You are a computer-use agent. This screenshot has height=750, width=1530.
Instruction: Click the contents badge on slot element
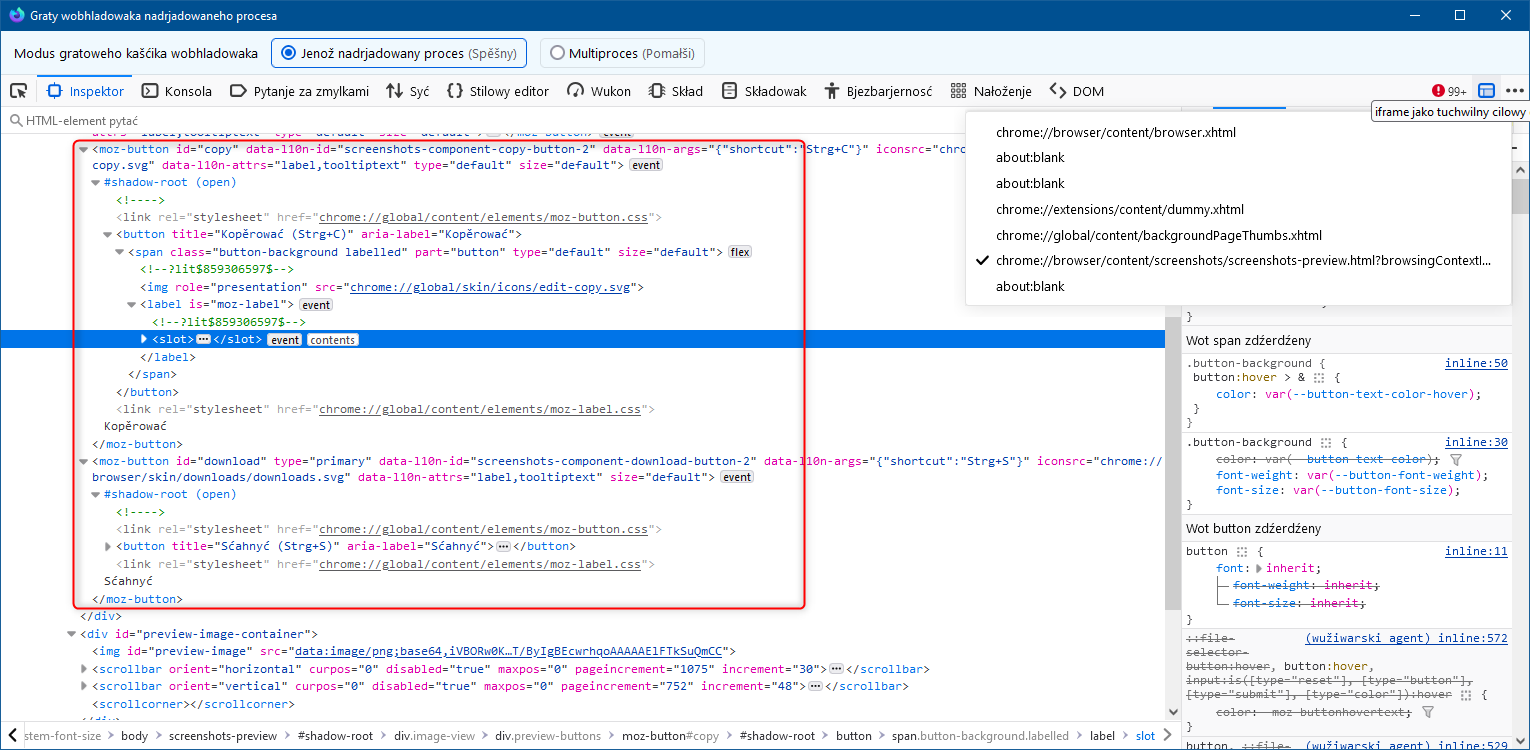coord(332,340)
